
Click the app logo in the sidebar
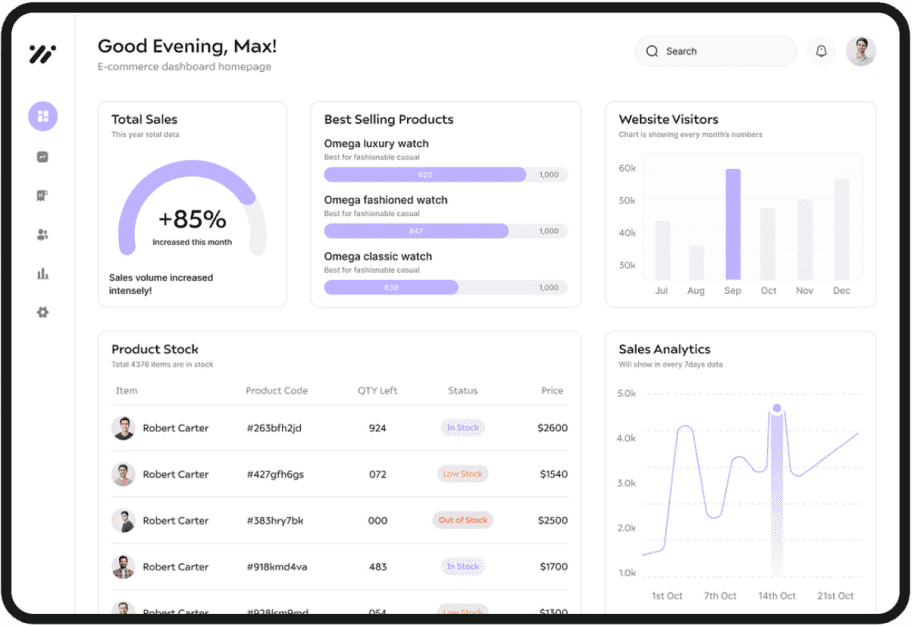click(42, 54)
